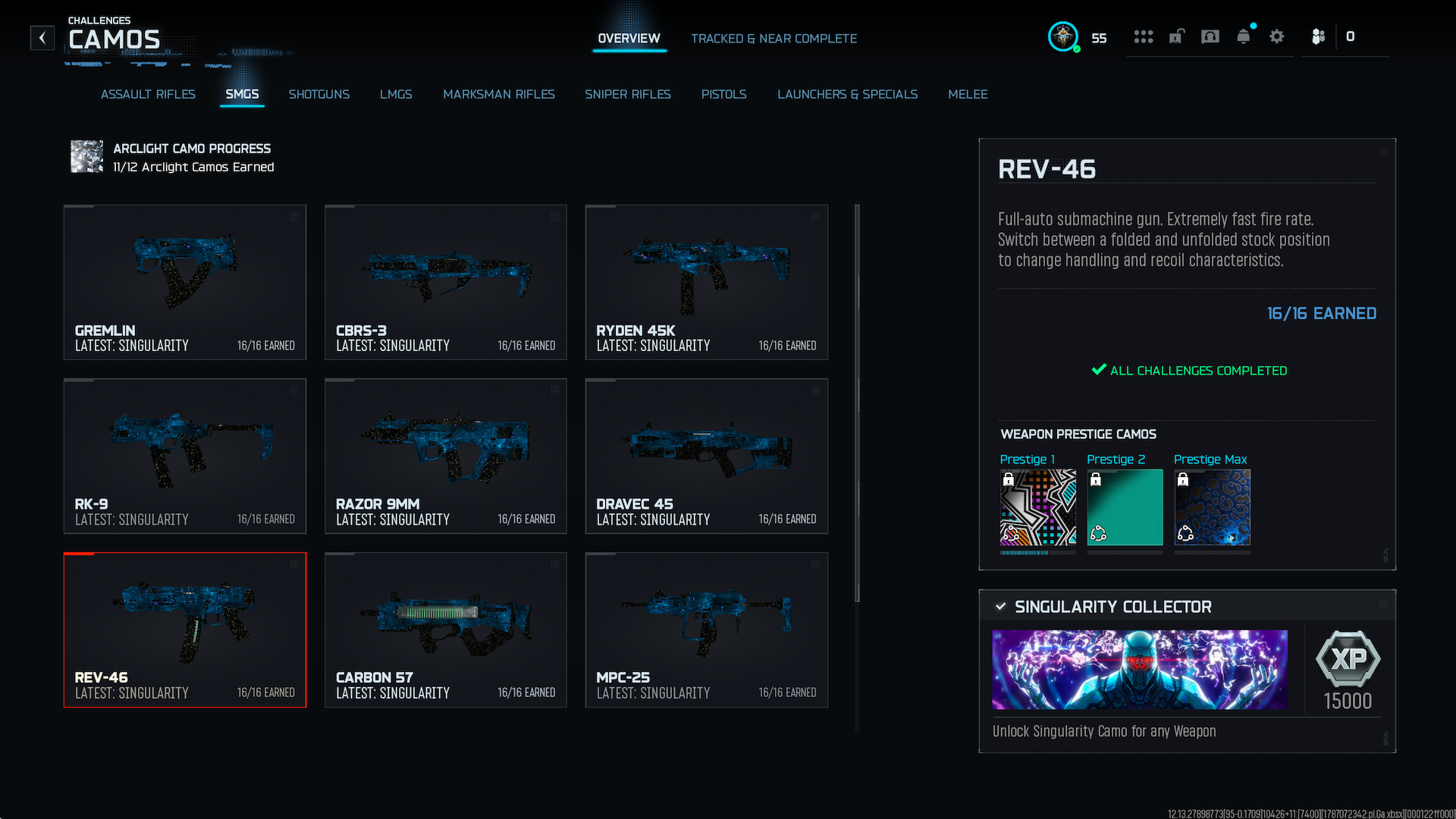The image size is (1456, 819).
Task: Click '11/12 Arclight Camos Earned' text
Action: tap(193, 167)
